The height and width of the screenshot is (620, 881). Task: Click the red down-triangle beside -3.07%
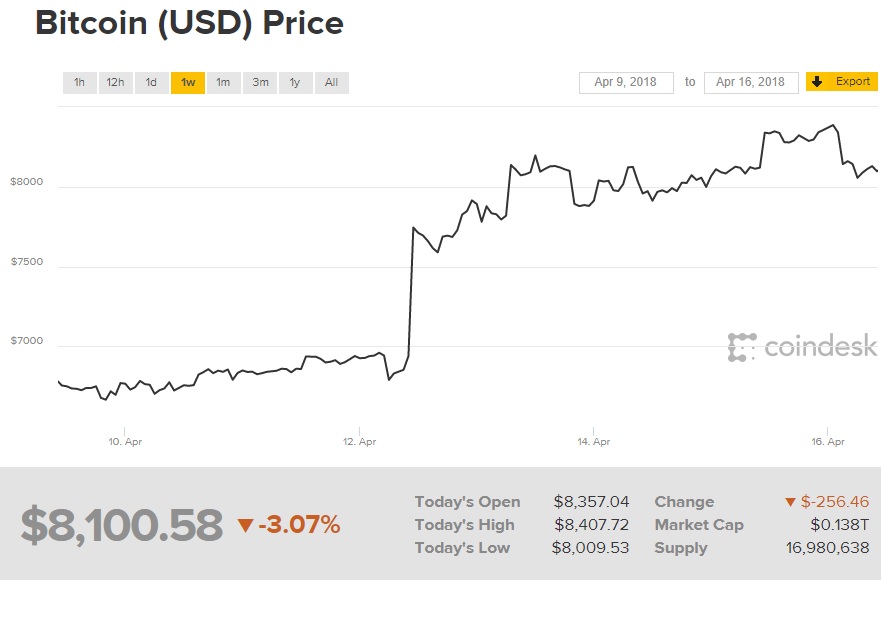point(245,526)
